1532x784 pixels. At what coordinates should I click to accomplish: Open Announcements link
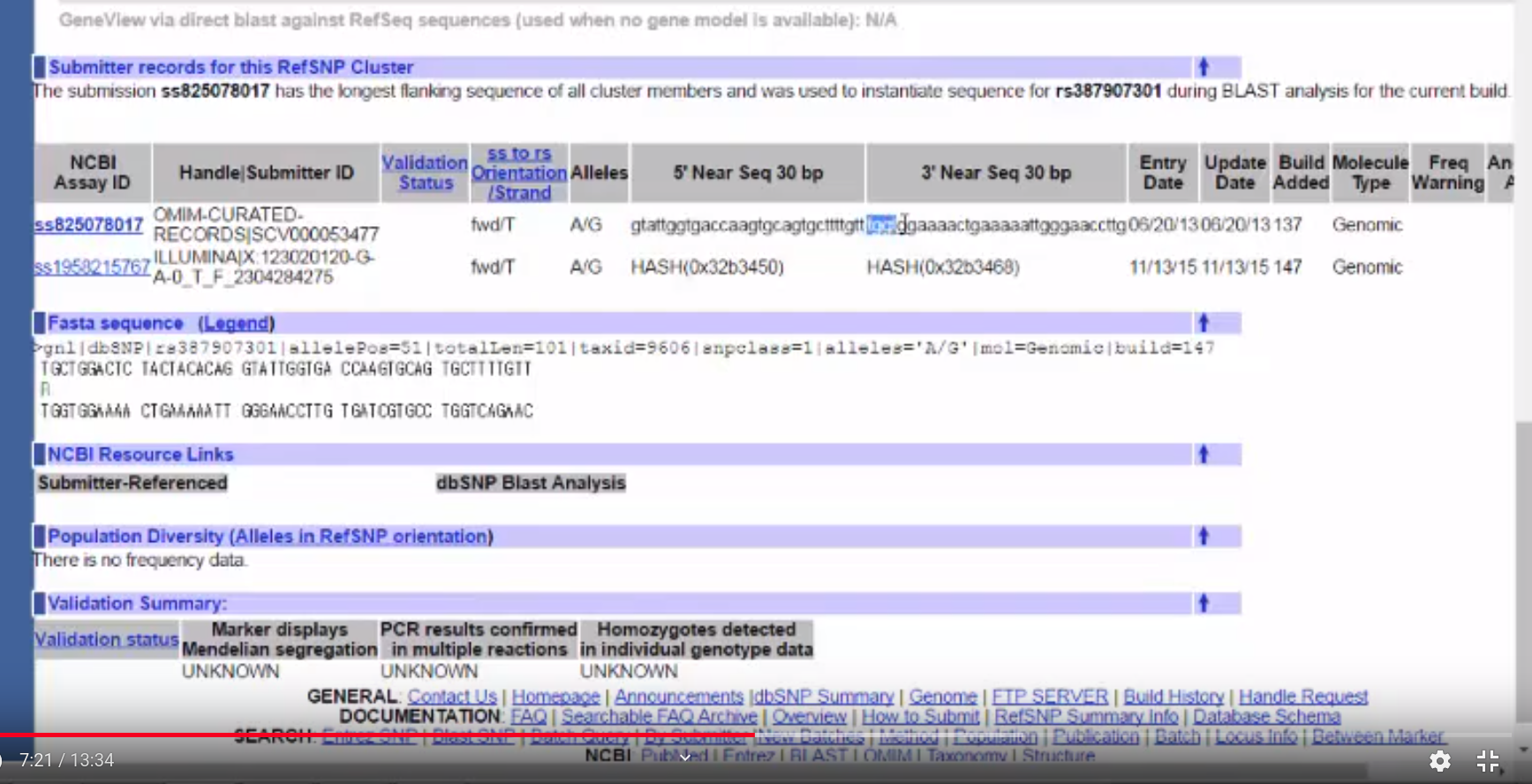click(679, 697)
